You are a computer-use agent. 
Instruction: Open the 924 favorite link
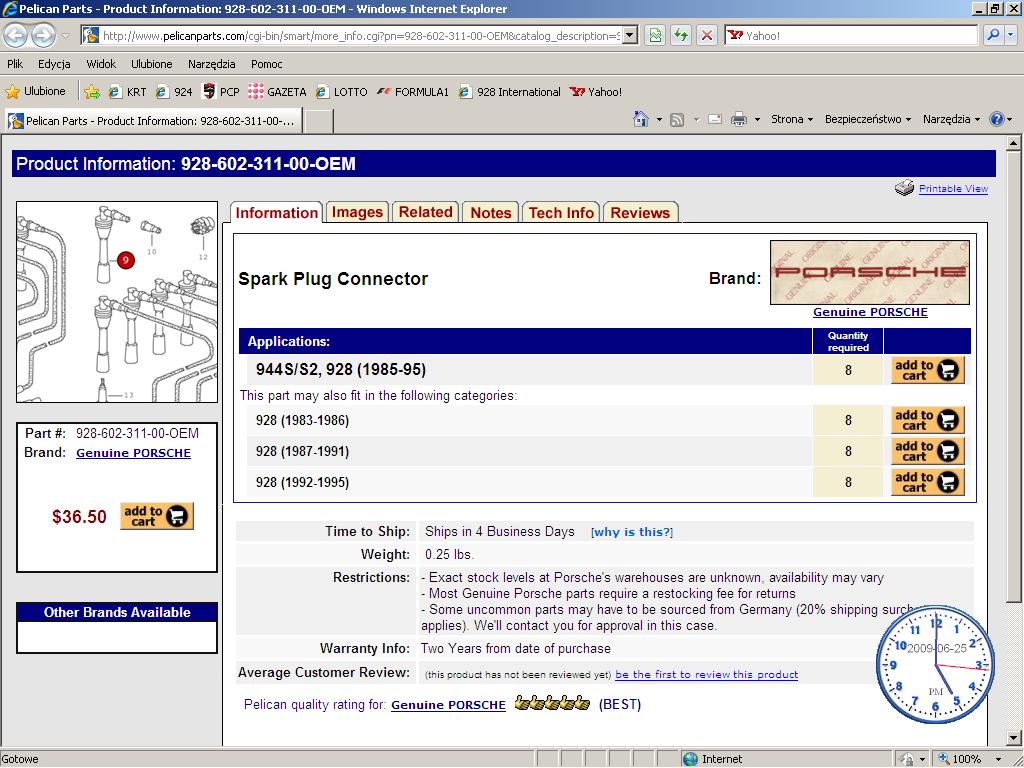pos(174,92)
